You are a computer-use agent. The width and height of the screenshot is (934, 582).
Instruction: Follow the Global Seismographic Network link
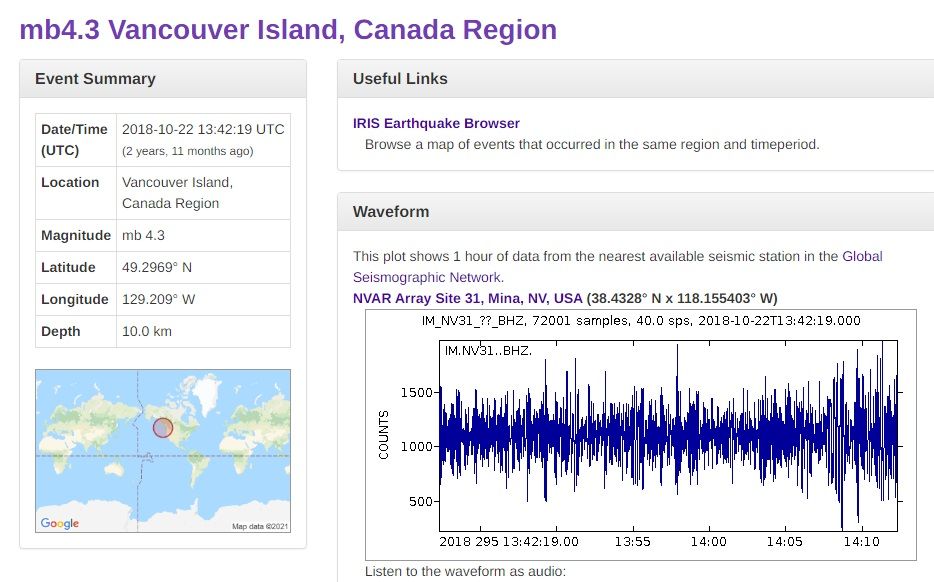tap(618, 267)
